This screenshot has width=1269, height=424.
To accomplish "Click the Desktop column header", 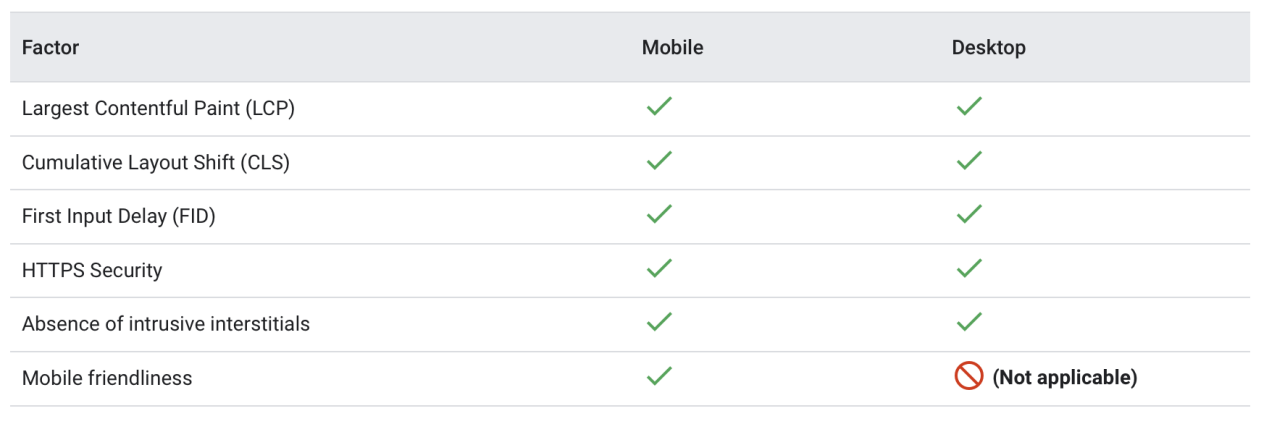I will [988, 47].
